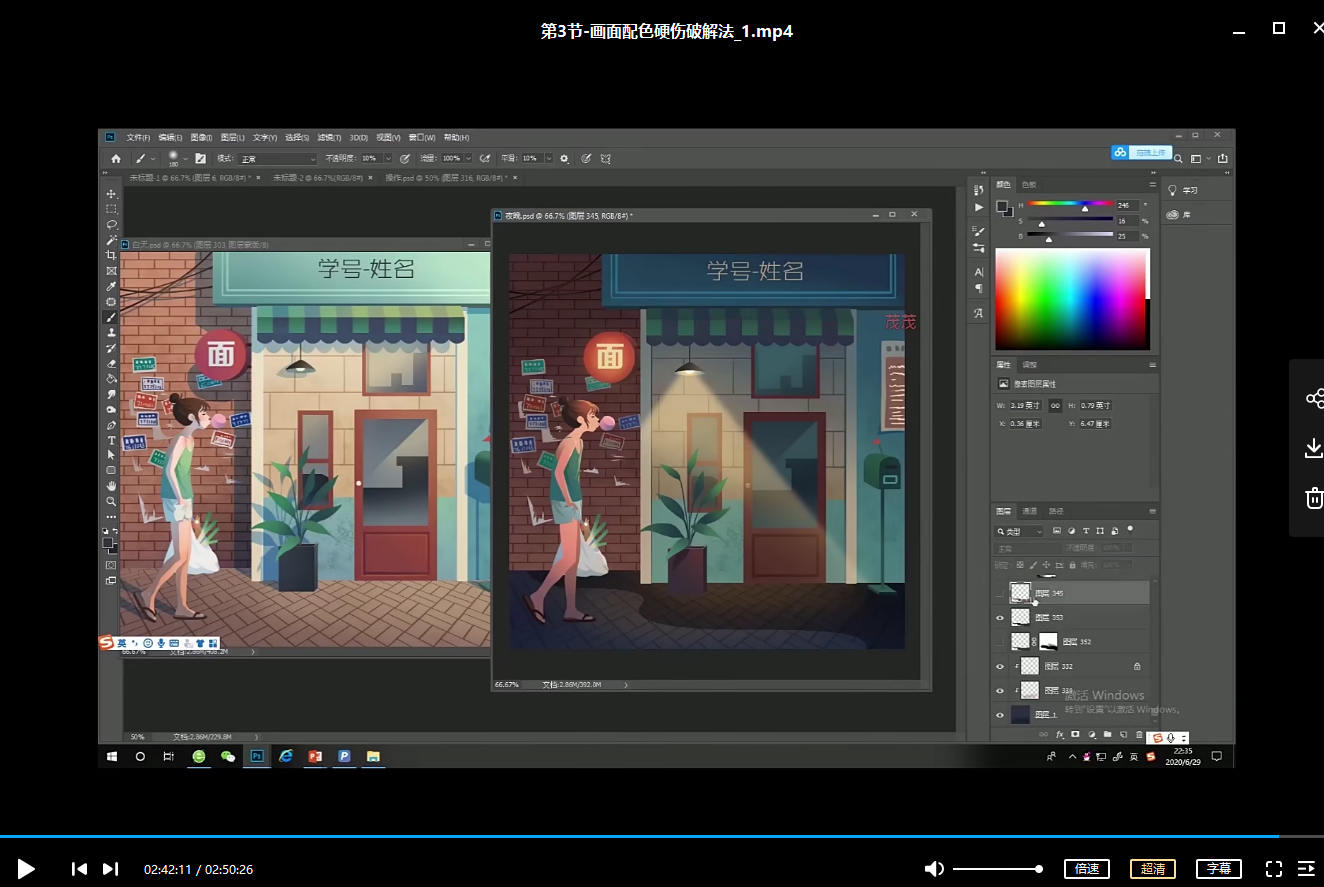Click the 字幕 subtitles button
1324x887 pixels.
(1218, 869)
